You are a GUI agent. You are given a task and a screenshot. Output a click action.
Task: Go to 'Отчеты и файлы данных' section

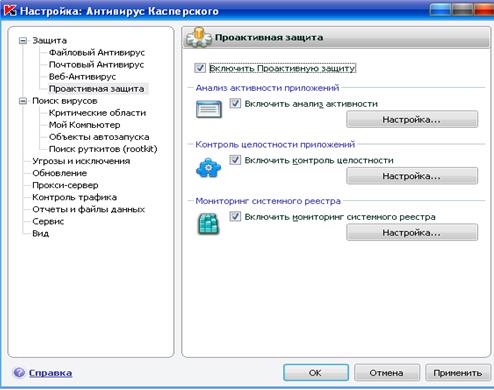point(89,209)
